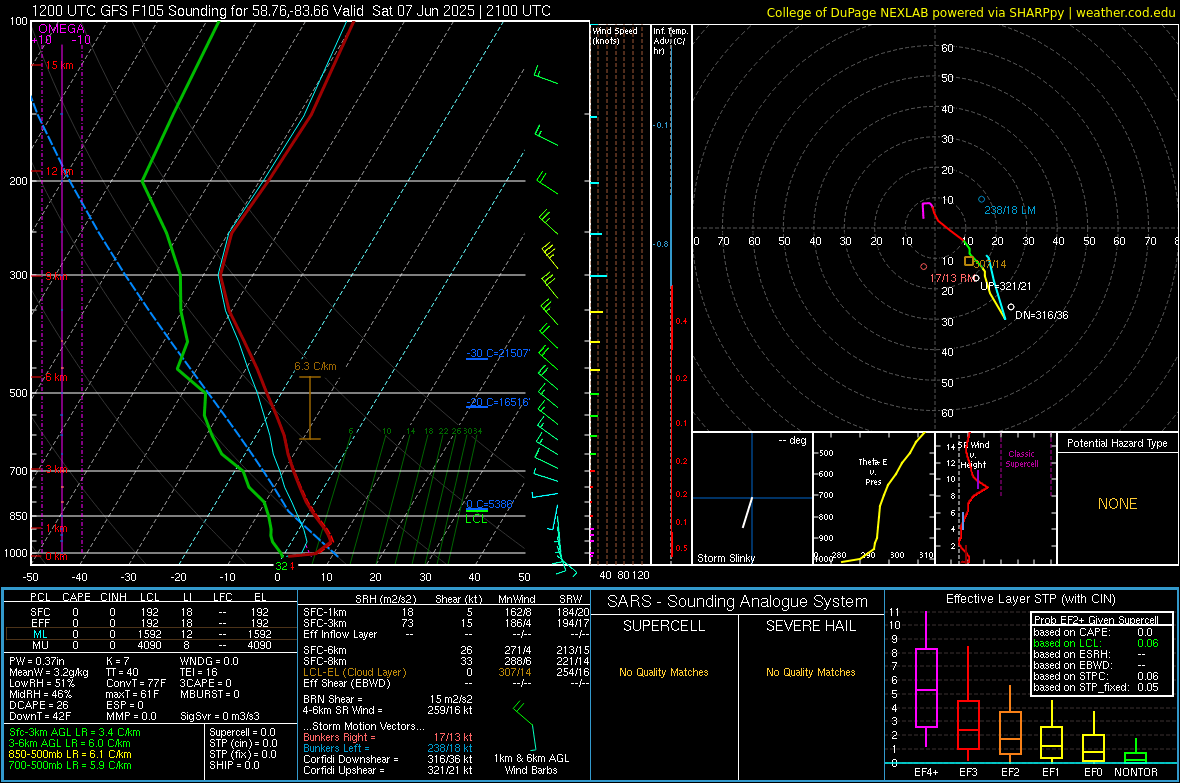Click the white circle marker beside UP=321/21
The width and height of the screenshot is (1180, 783).
976,279
